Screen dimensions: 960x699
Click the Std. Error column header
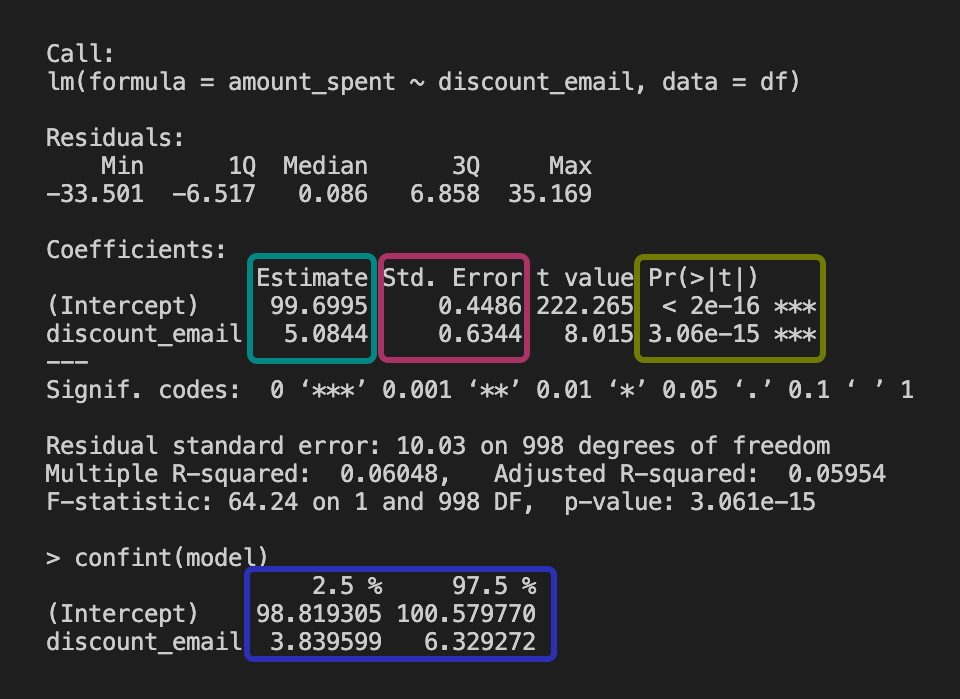pos(452,277)
